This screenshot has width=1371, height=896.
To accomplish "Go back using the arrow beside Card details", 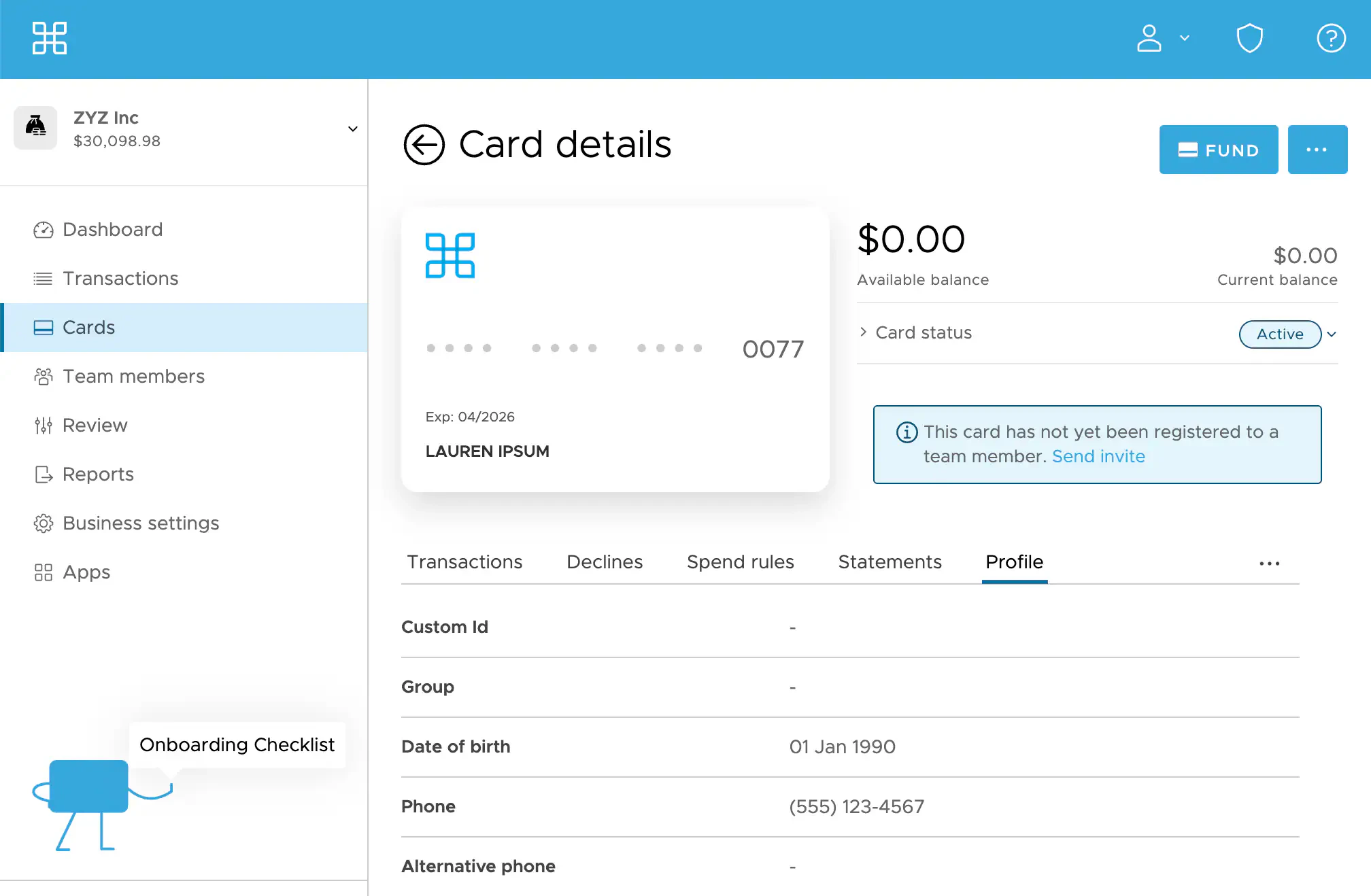I will tap(424, 145).
